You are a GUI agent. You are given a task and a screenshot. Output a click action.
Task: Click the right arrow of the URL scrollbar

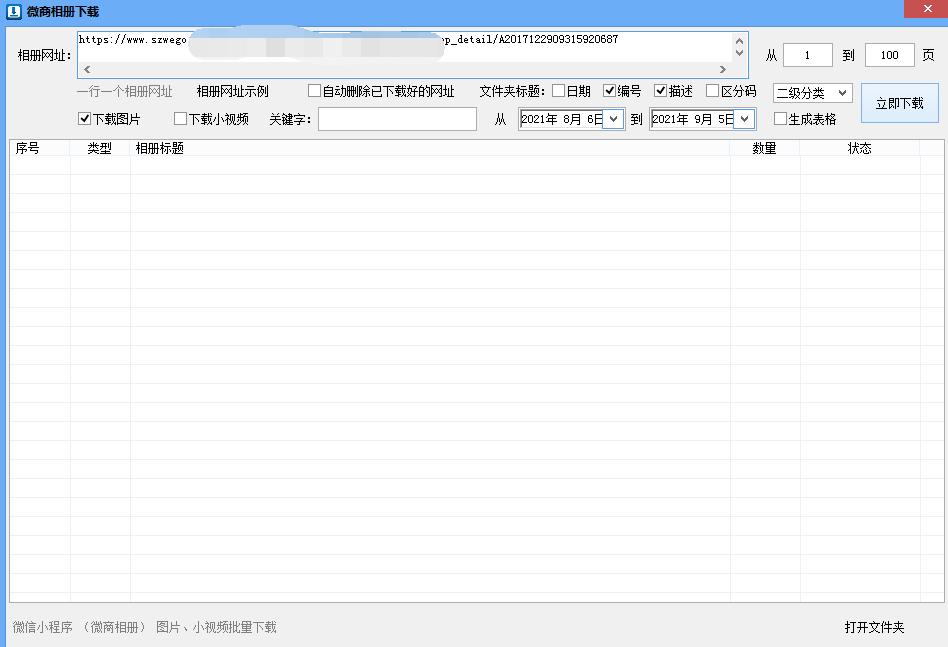(x=723, y=69)
